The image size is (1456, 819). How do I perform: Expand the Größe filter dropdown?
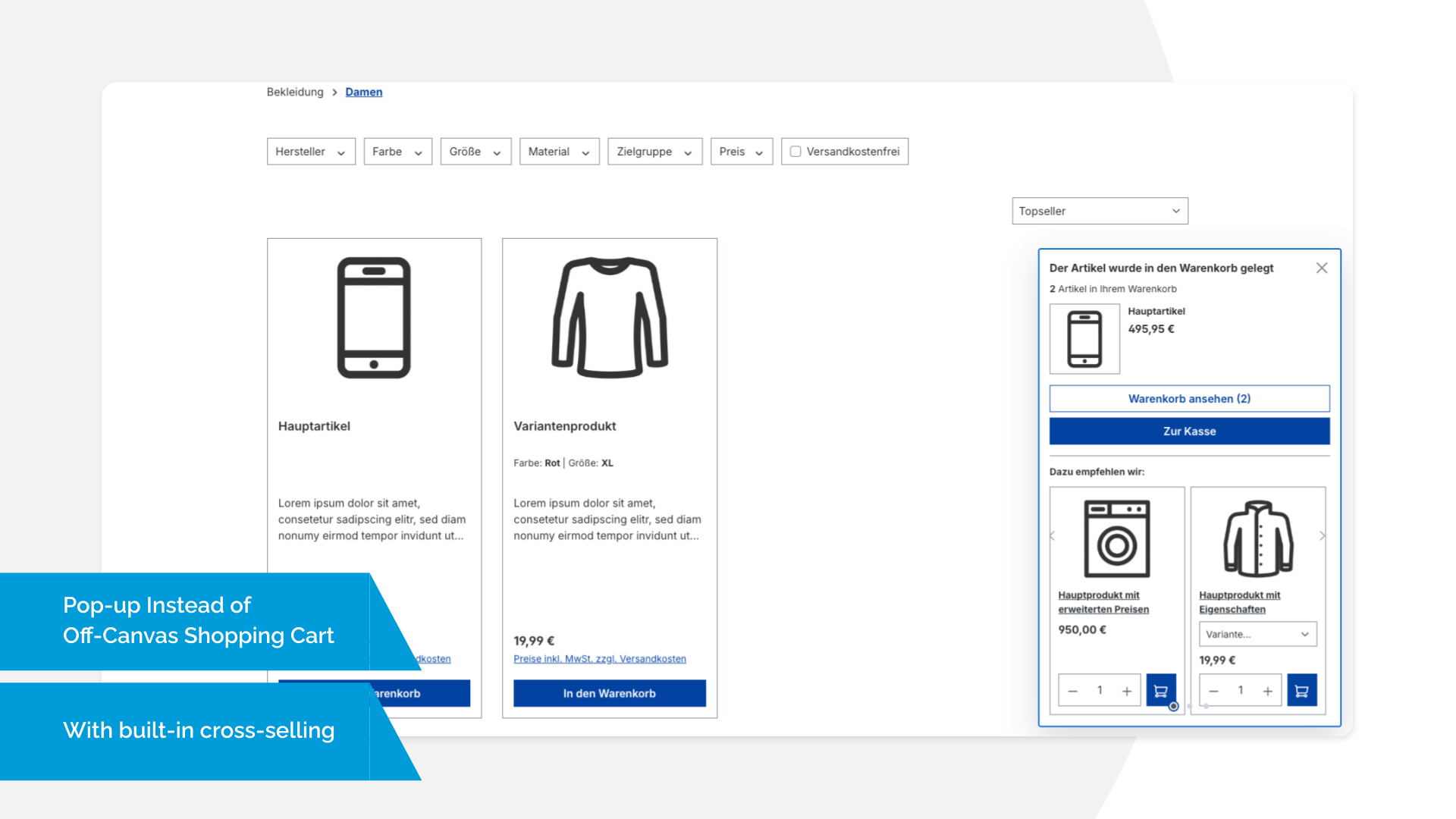475,152
